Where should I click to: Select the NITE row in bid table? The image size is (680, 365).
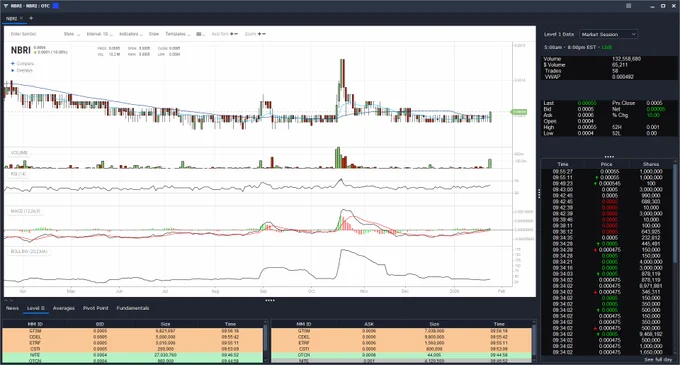click(132, 355)
